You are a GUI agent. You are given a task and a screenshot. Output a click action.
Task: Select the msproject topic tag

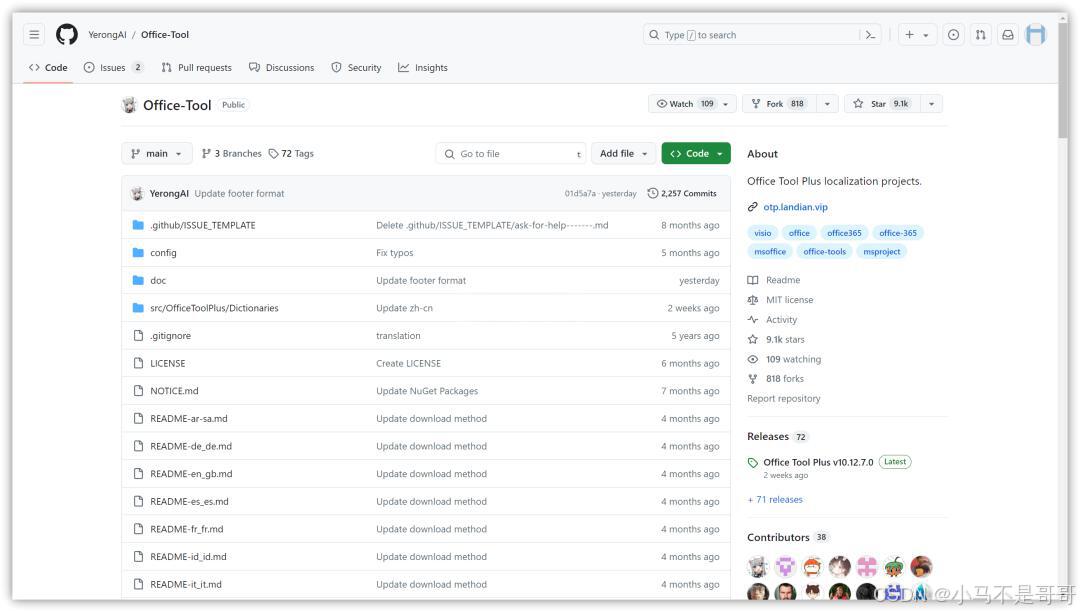pos(882,251)
